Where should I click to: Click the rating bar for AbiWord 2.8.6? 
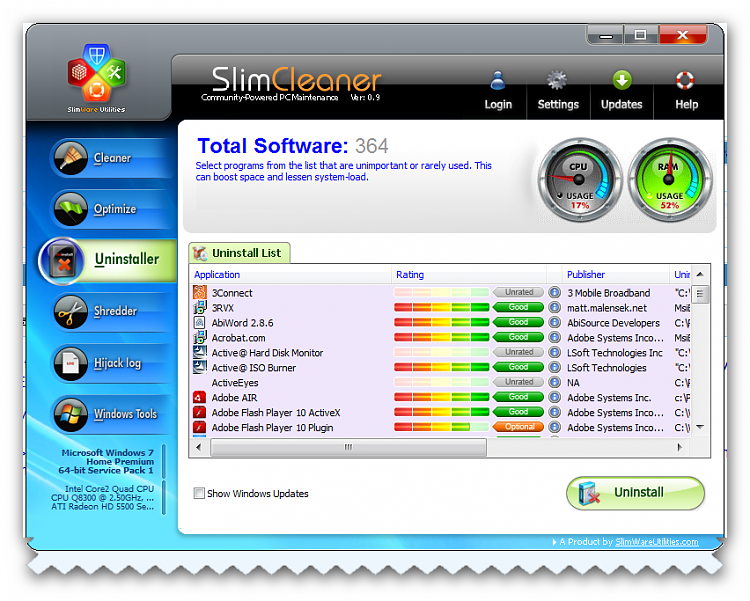(441, 322)
